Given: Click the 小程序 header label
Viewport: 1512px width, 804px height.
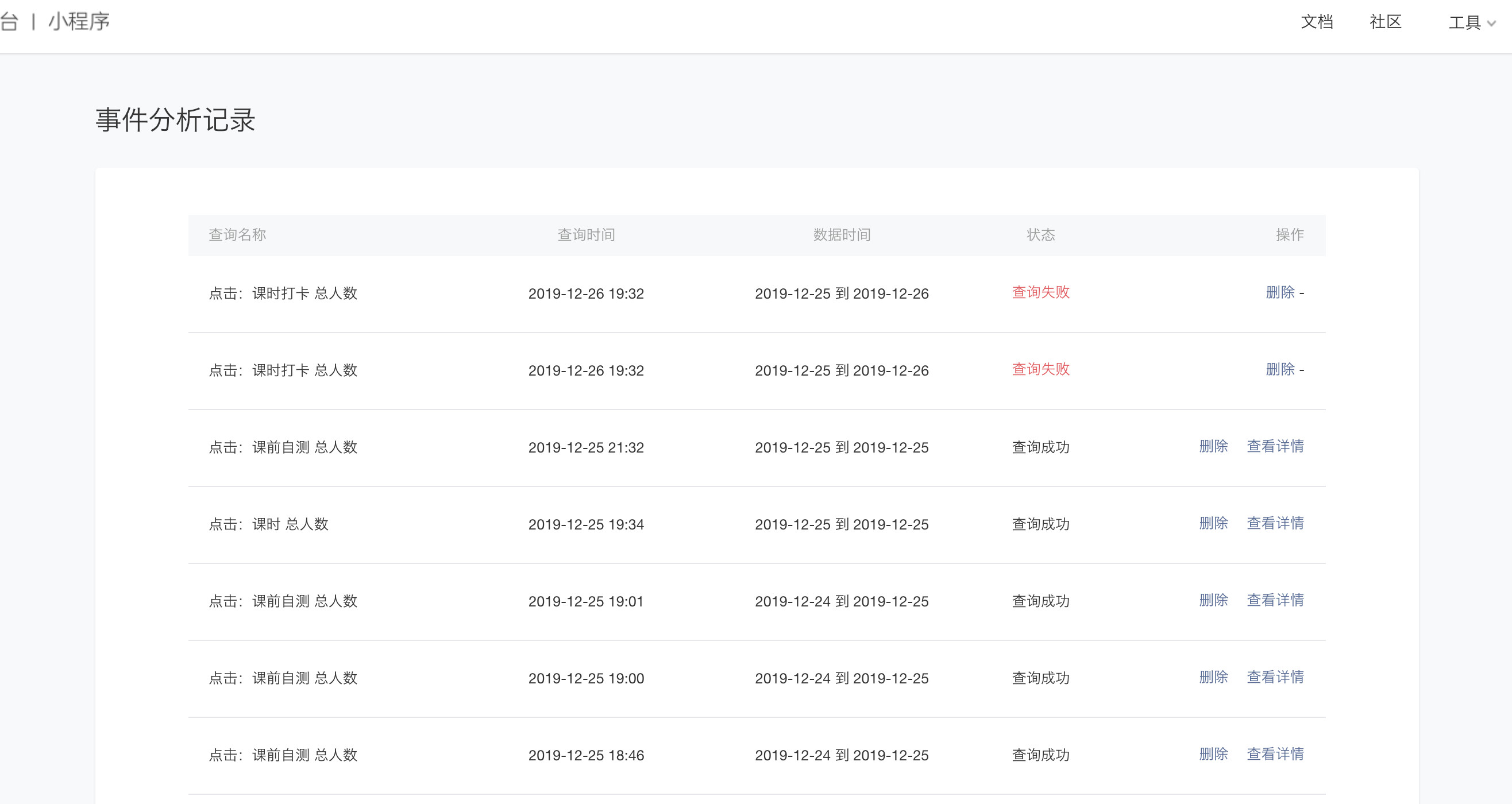Looking at the screenshot, I should (79, 22).
